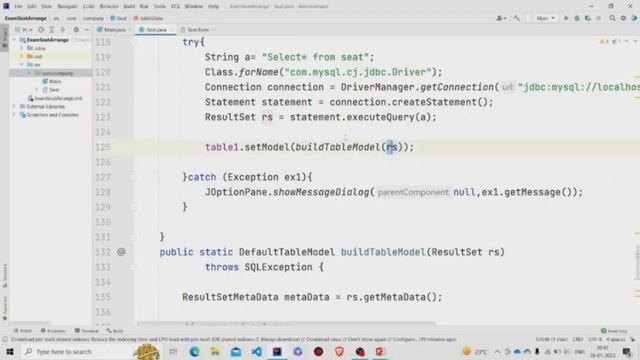
Task: Open the Project view selector dropdown
Action: (24, 30)
